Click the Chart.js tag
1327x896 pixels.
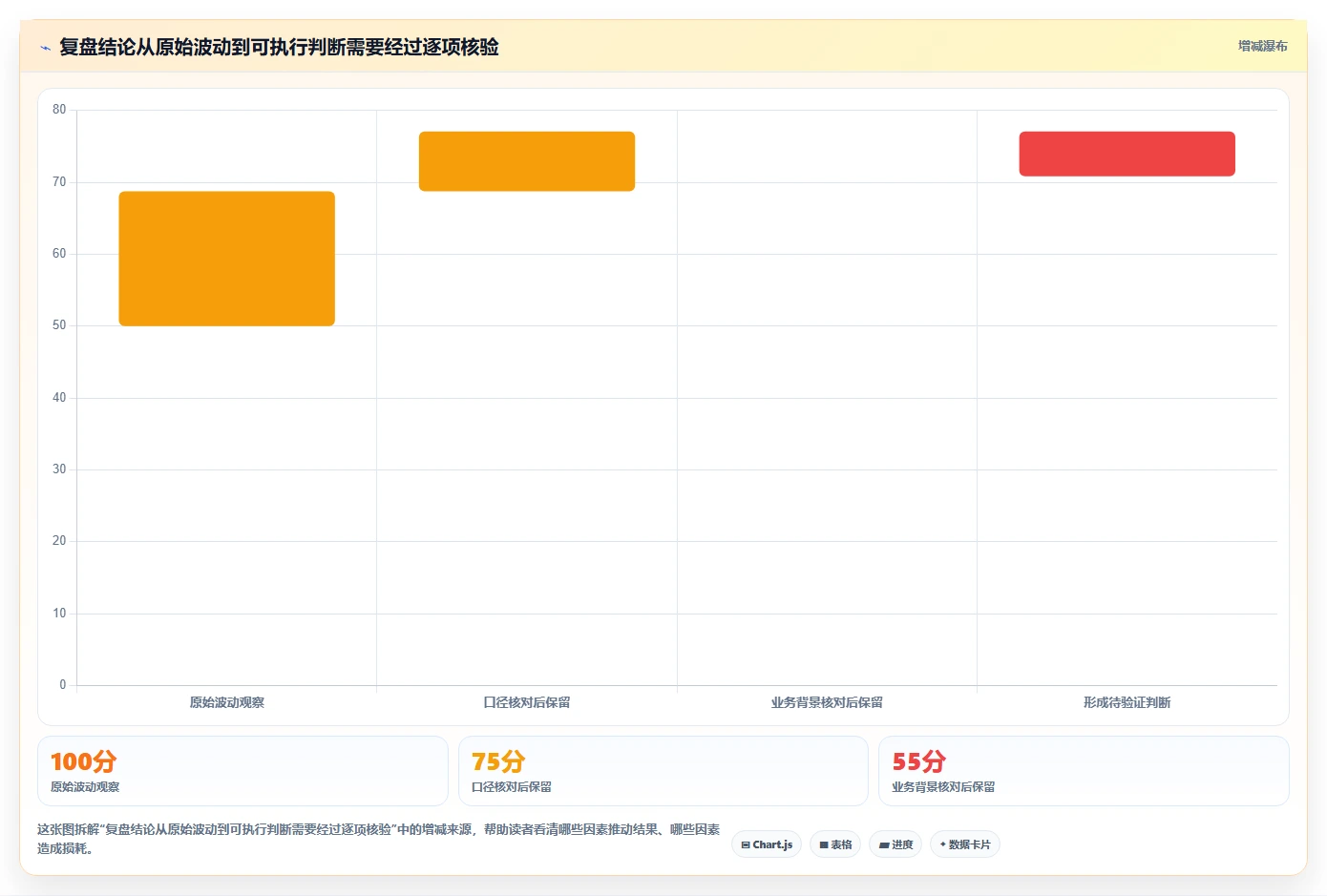pyautogui.click(x=767, y=844)
